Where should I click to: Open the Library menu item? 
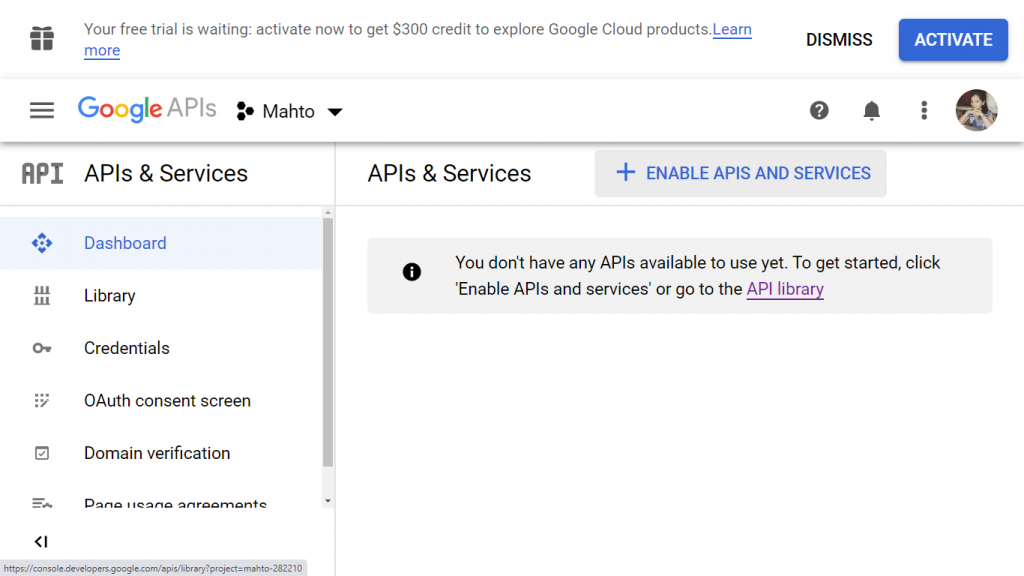pos(161,296)
